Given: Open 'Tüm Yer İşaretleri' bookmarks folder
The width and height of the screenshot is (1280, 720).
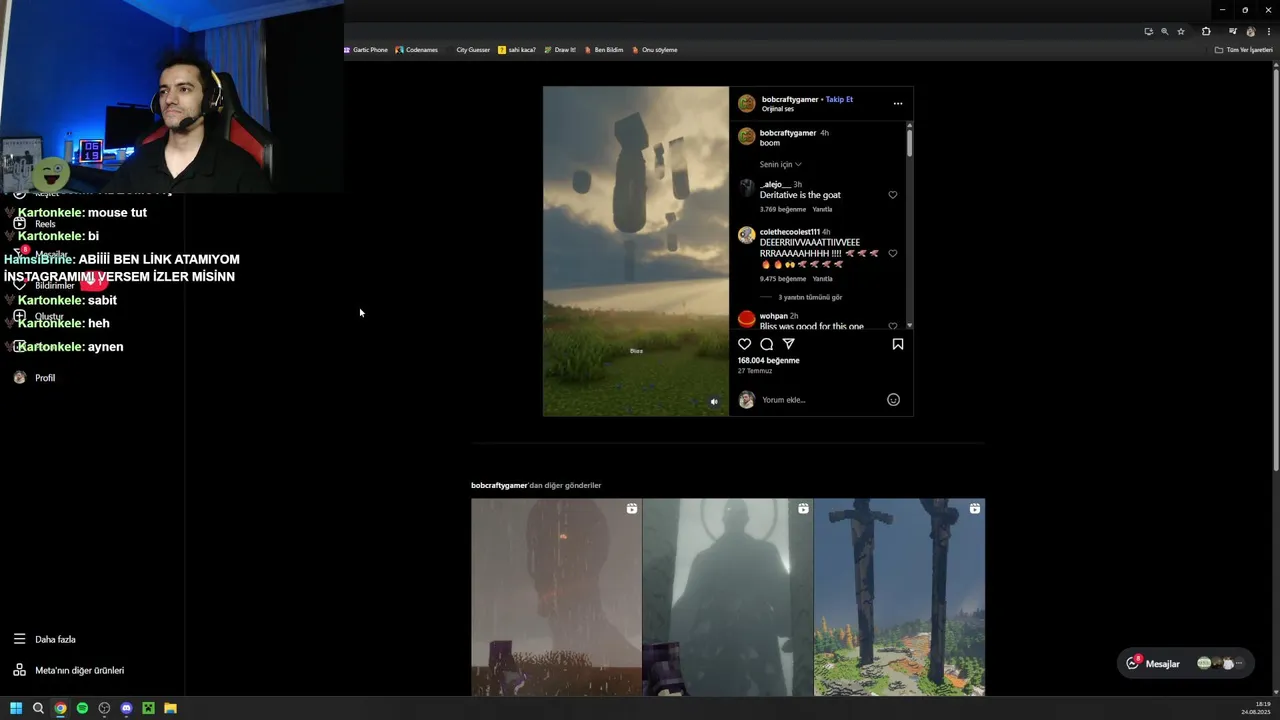Looking at the screenshot, I should [x=1243, y=49].
